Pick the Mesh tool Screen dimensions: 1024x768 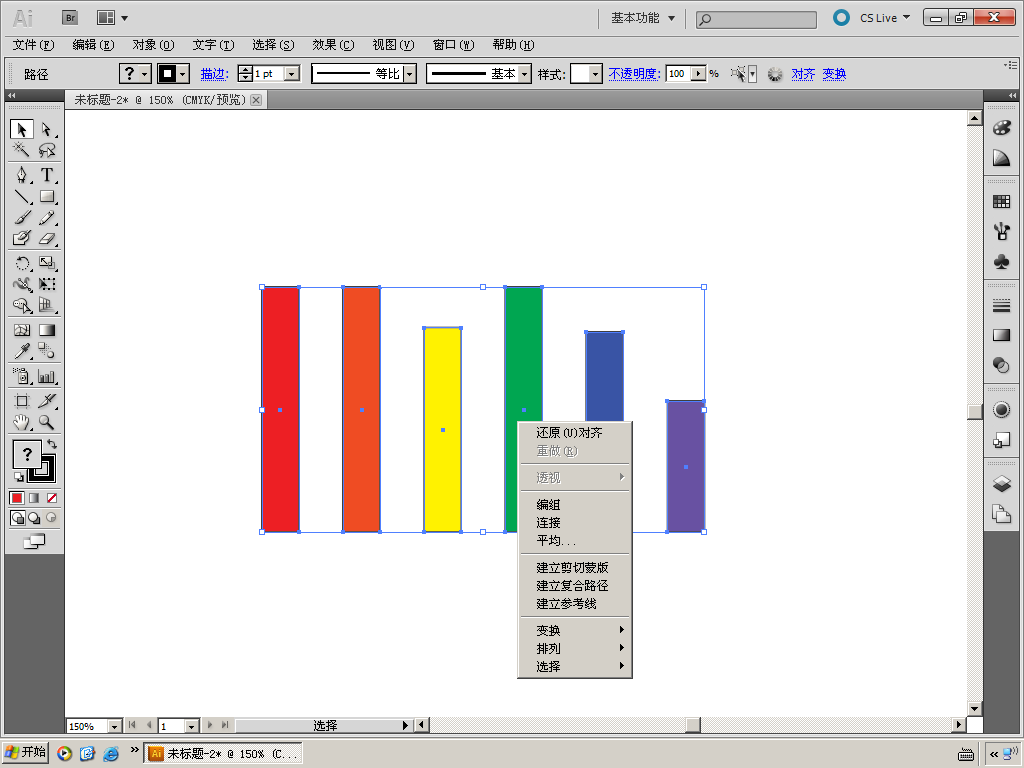pyautogui.click(x=22, y=330)
